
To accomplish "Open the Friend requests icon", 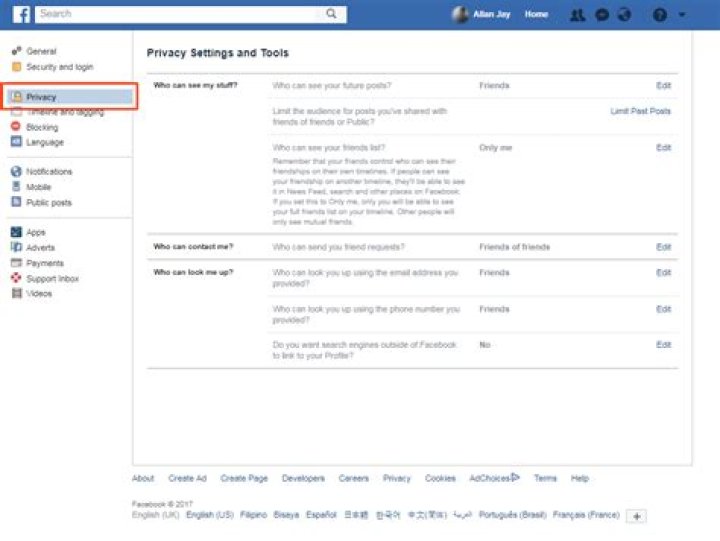I will (577, 15).
